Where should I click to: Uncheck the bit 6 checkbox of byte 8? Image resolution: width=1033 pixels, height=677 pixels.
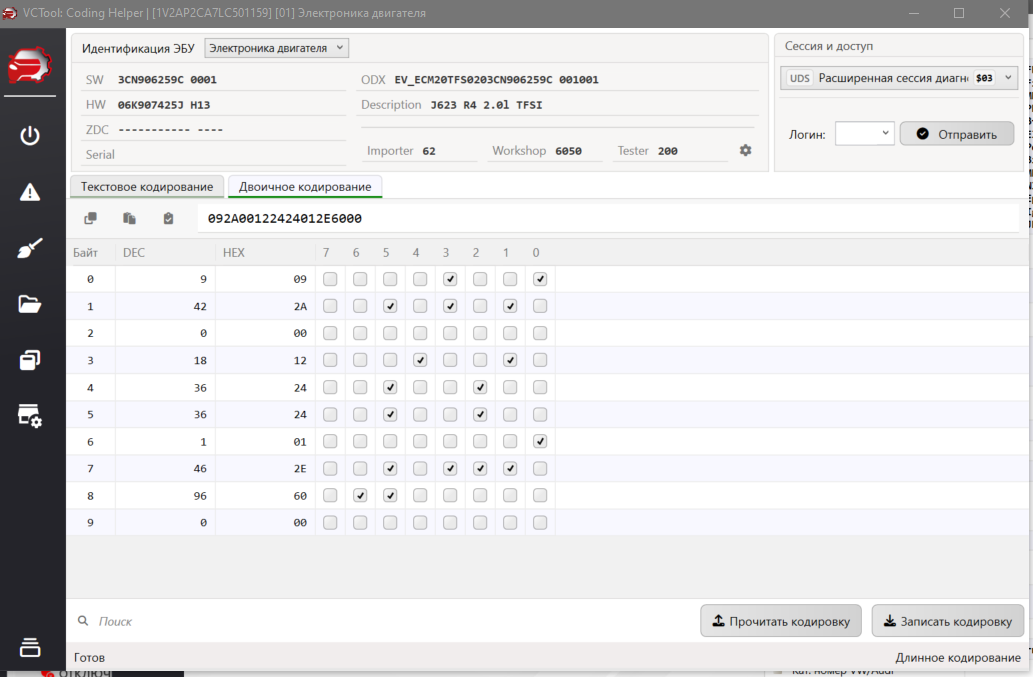coord(360,495)
